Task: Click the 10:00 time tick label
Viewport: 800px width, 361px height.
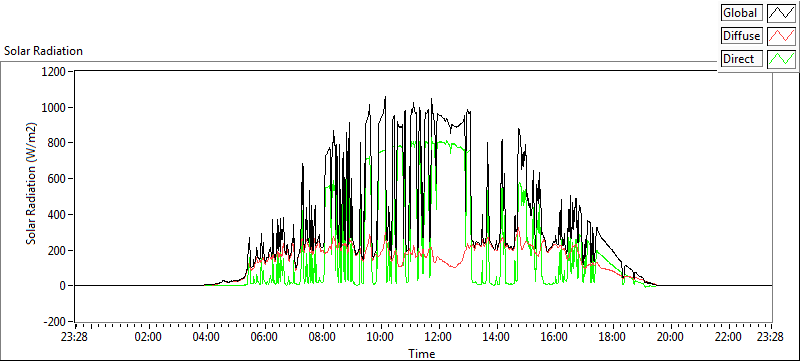Action: coord(381,337)
